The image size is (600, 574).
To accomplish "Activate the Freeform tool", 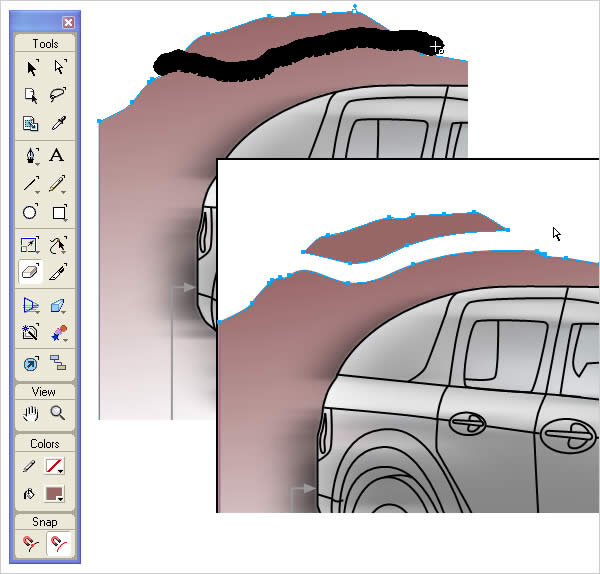I will click(58, 245).
